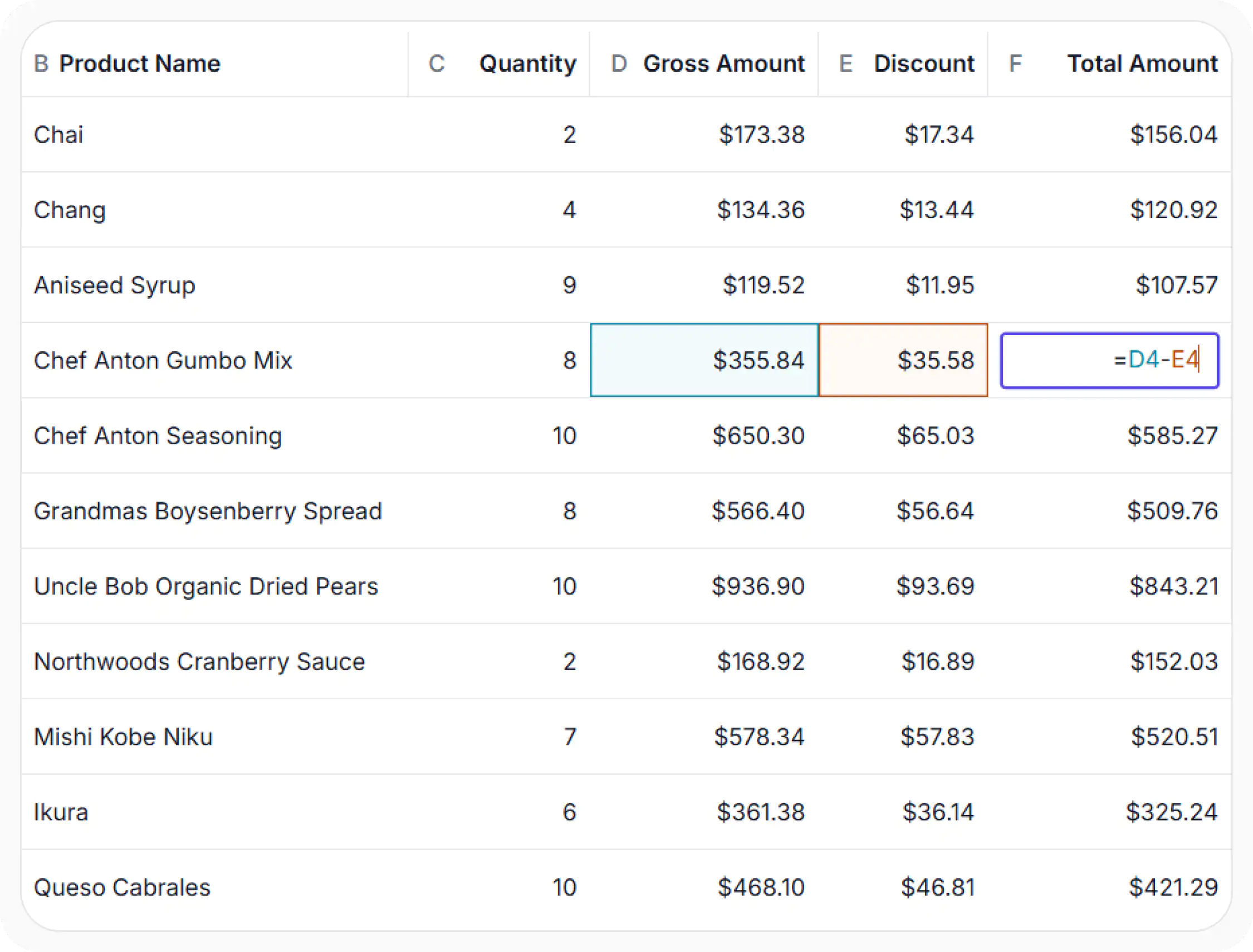
Task: Click the Queso Cabrales cell
Action: click(x=214, y=887)
